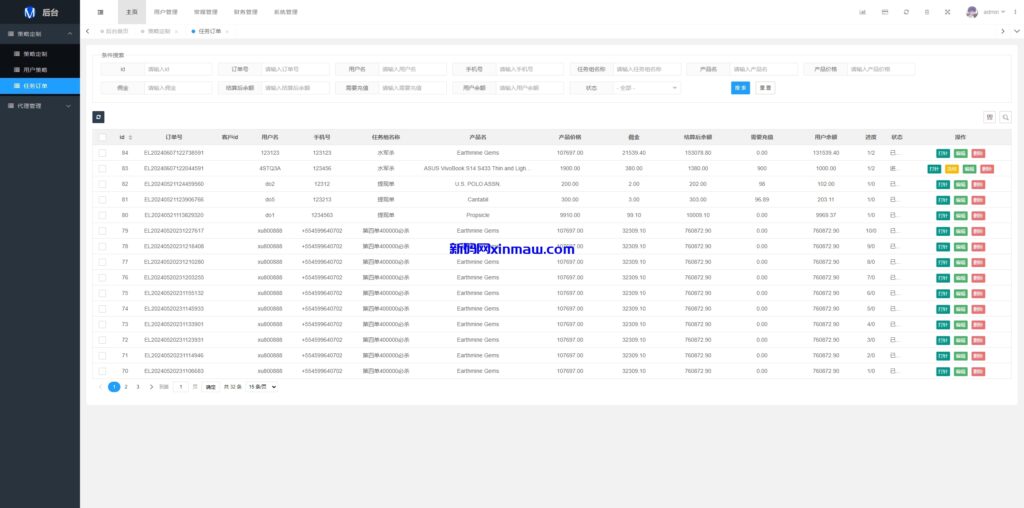Screen dimensions: 1024x508
Task: Toggle the select-all checkbox in table header
Action: 102,137
